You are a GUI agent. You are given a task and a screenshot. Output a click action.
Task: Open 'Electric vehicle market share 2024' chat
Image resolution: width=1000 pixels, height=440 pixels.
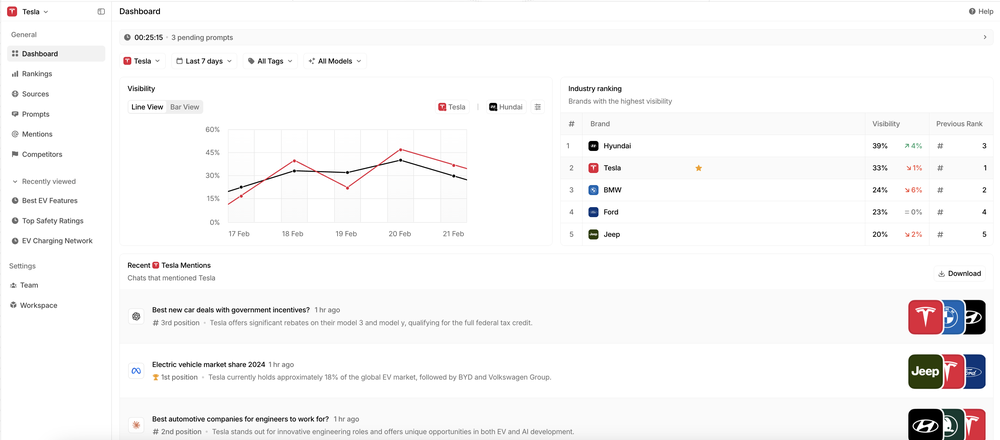(209, 365)
